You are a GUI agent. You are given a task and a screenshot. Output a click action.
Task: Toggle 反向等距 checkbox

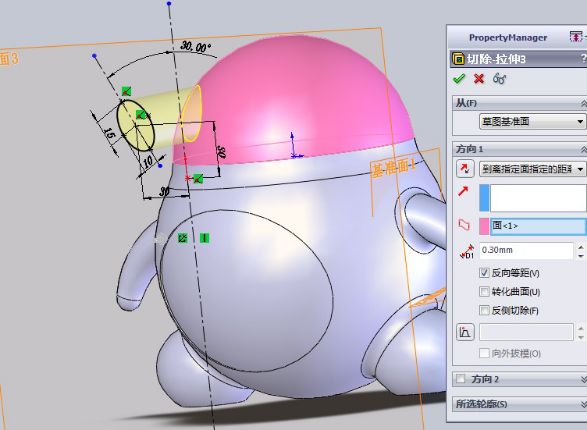484,273
